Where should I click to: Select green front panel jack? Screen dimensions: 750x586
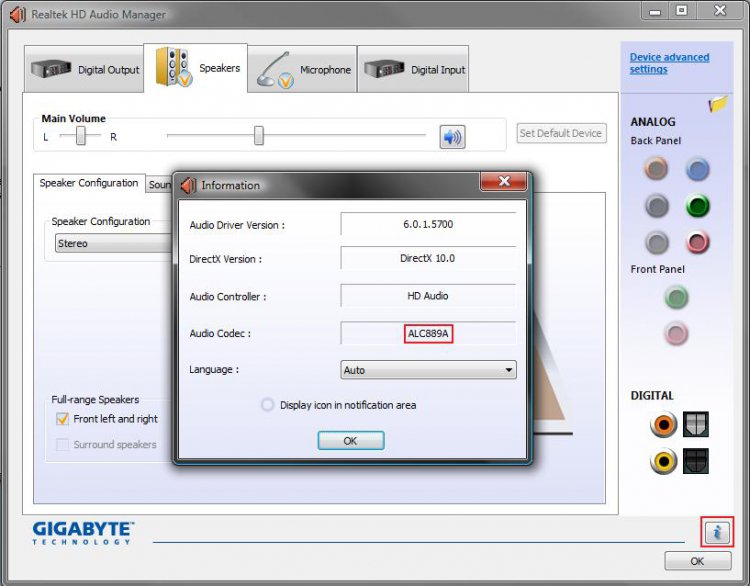pyautogui.click(x=676, y=297)
